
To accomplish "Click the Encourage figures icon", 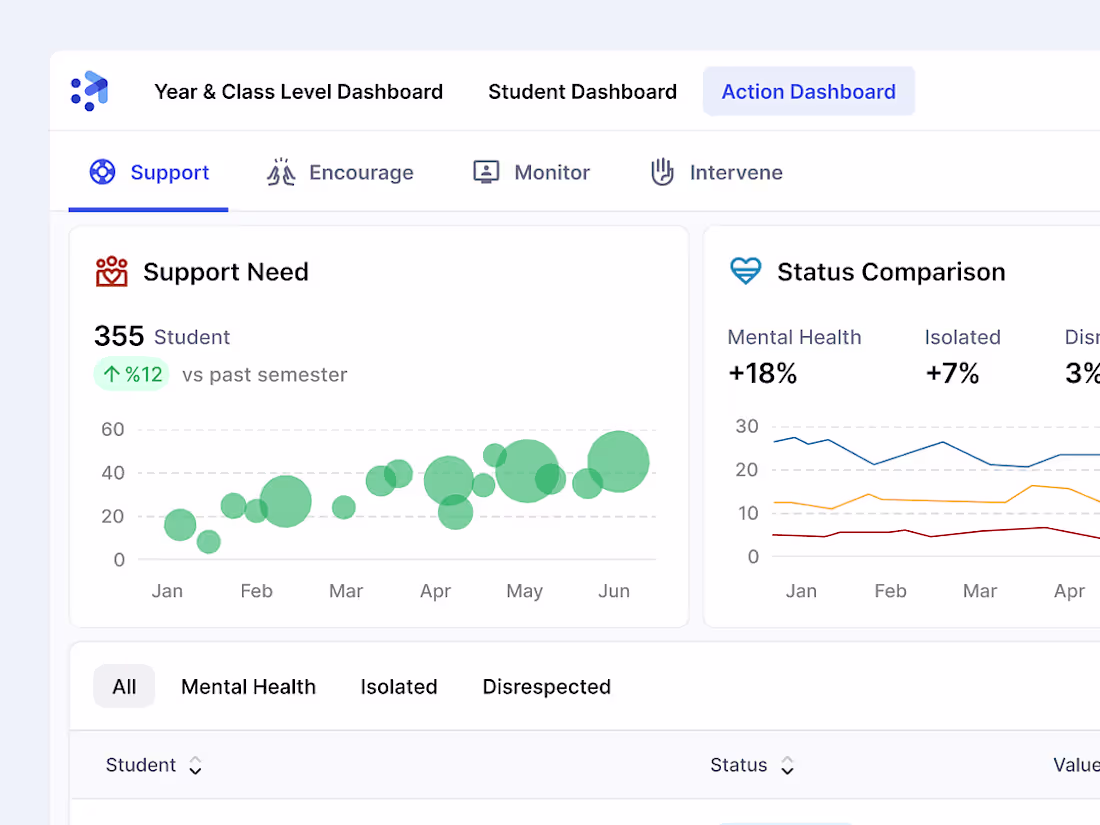I will click(x=281, y=172).
